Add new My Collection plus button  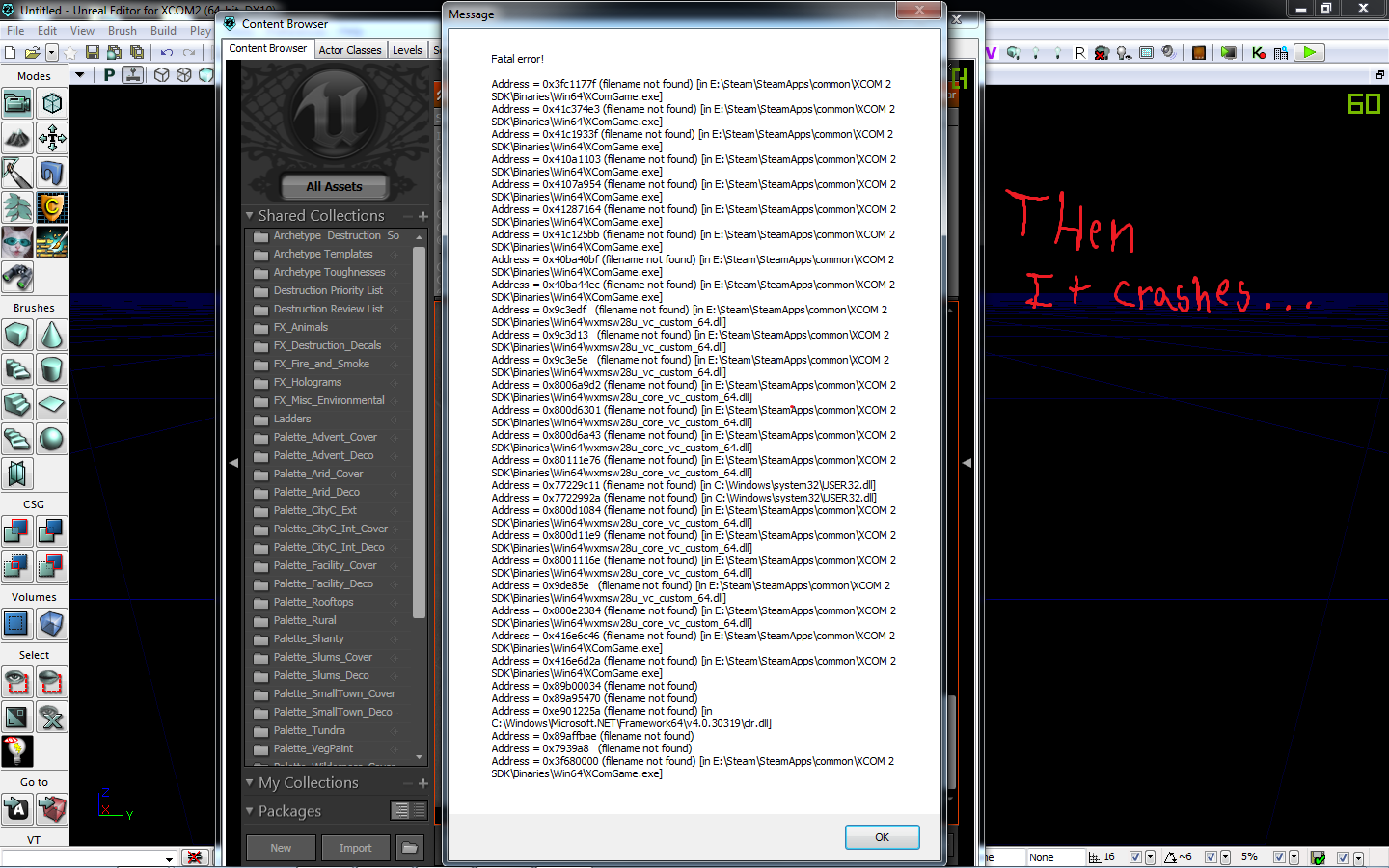pyautogui.click(x=423, y=783)
